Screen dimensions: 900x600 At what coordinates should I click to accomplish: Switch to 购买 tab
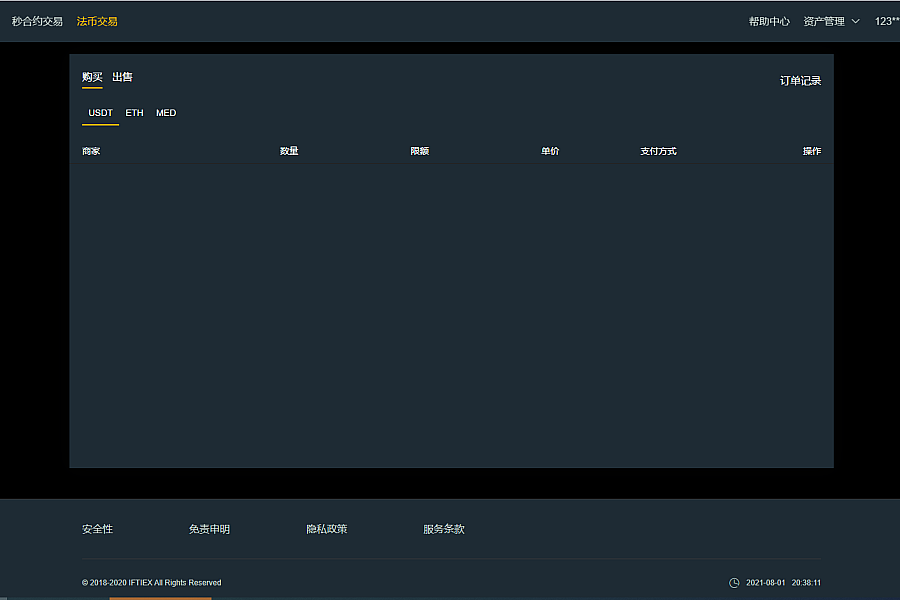point(92,77)
